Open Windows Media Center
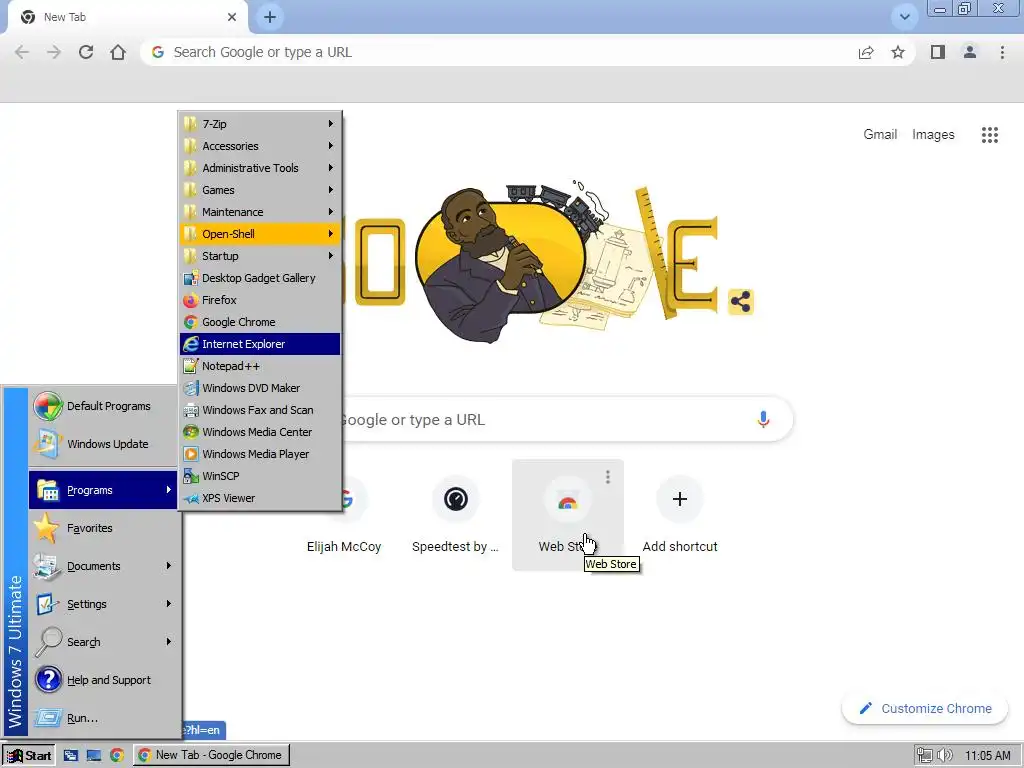Viewport: 1024px width, 768px height. [260, 432]
